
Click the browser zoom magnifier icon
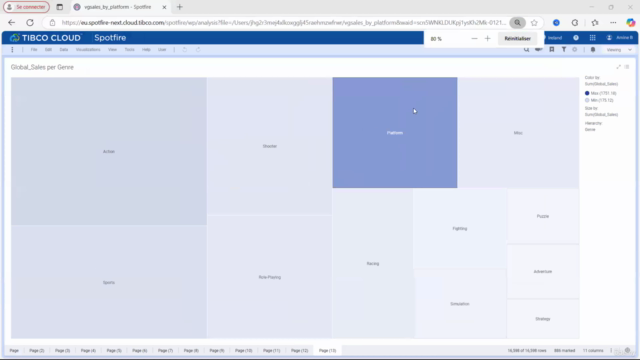(x=517, y=22)
